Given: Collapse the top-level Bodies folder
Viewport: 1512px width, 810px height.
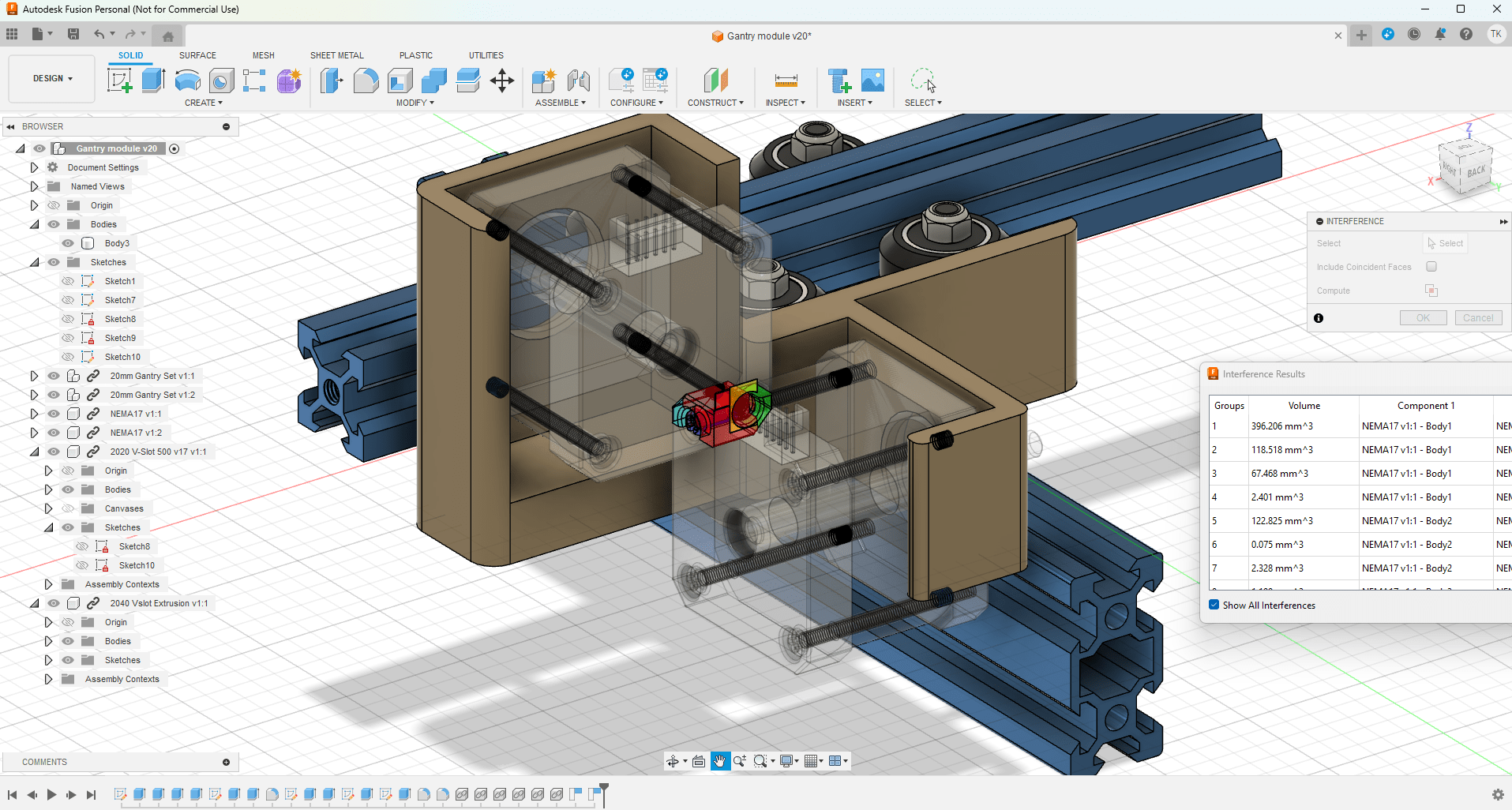Looking at the screenshot, I should pyautogui.click(x=34, y=224).
